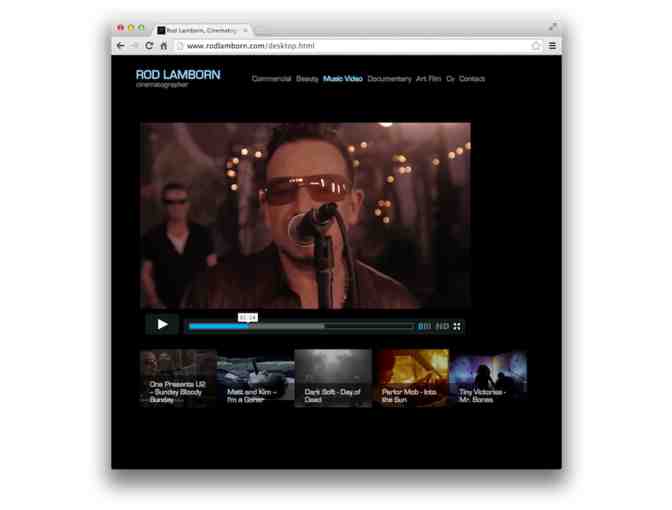Go to the Beauty category
The width and height of the screenshot is (672, 510).
307,78
